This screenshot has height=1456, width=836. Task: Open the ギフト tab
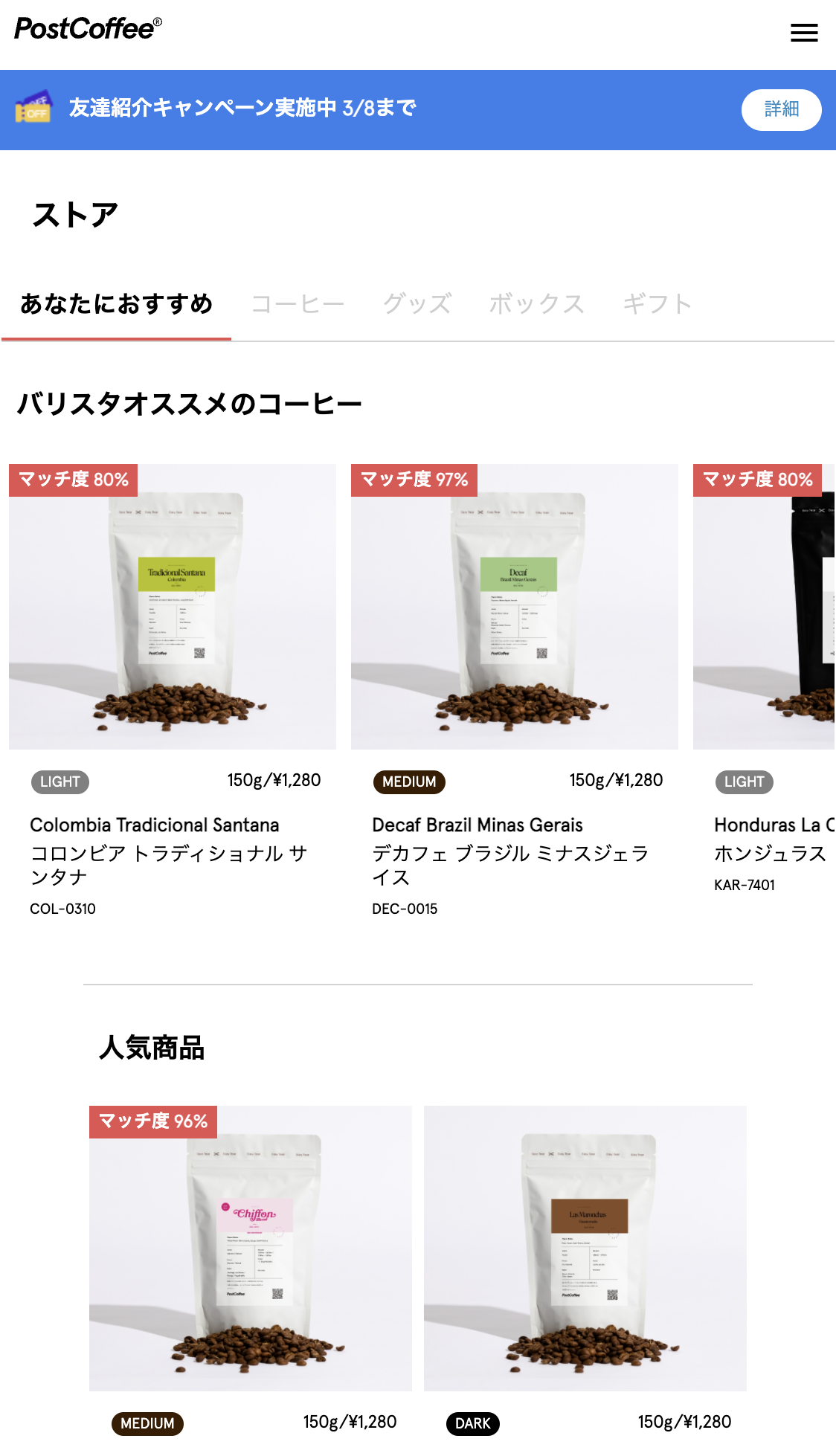tap(657, 303)
